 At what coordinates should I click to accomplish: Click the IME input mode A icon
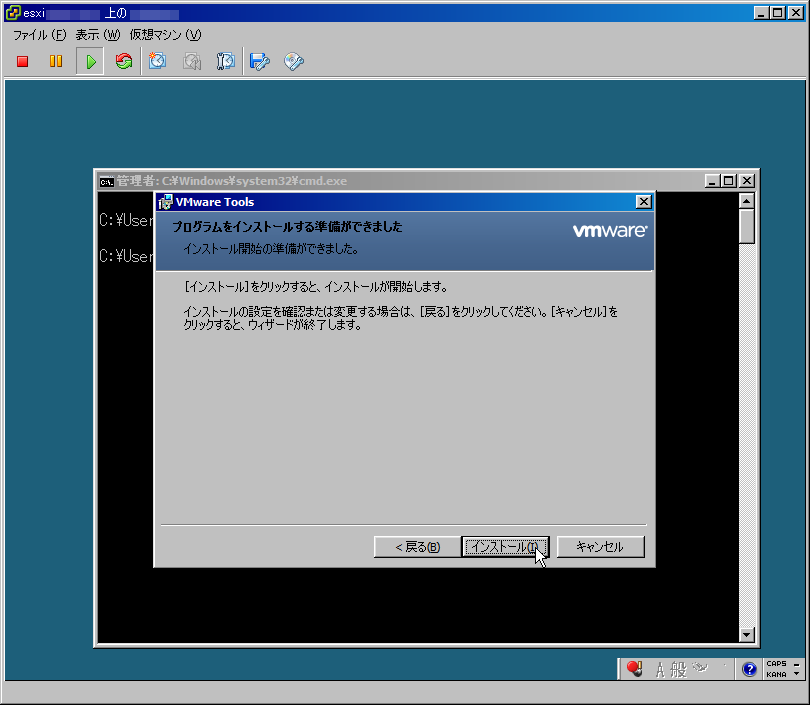pos(660,670)
